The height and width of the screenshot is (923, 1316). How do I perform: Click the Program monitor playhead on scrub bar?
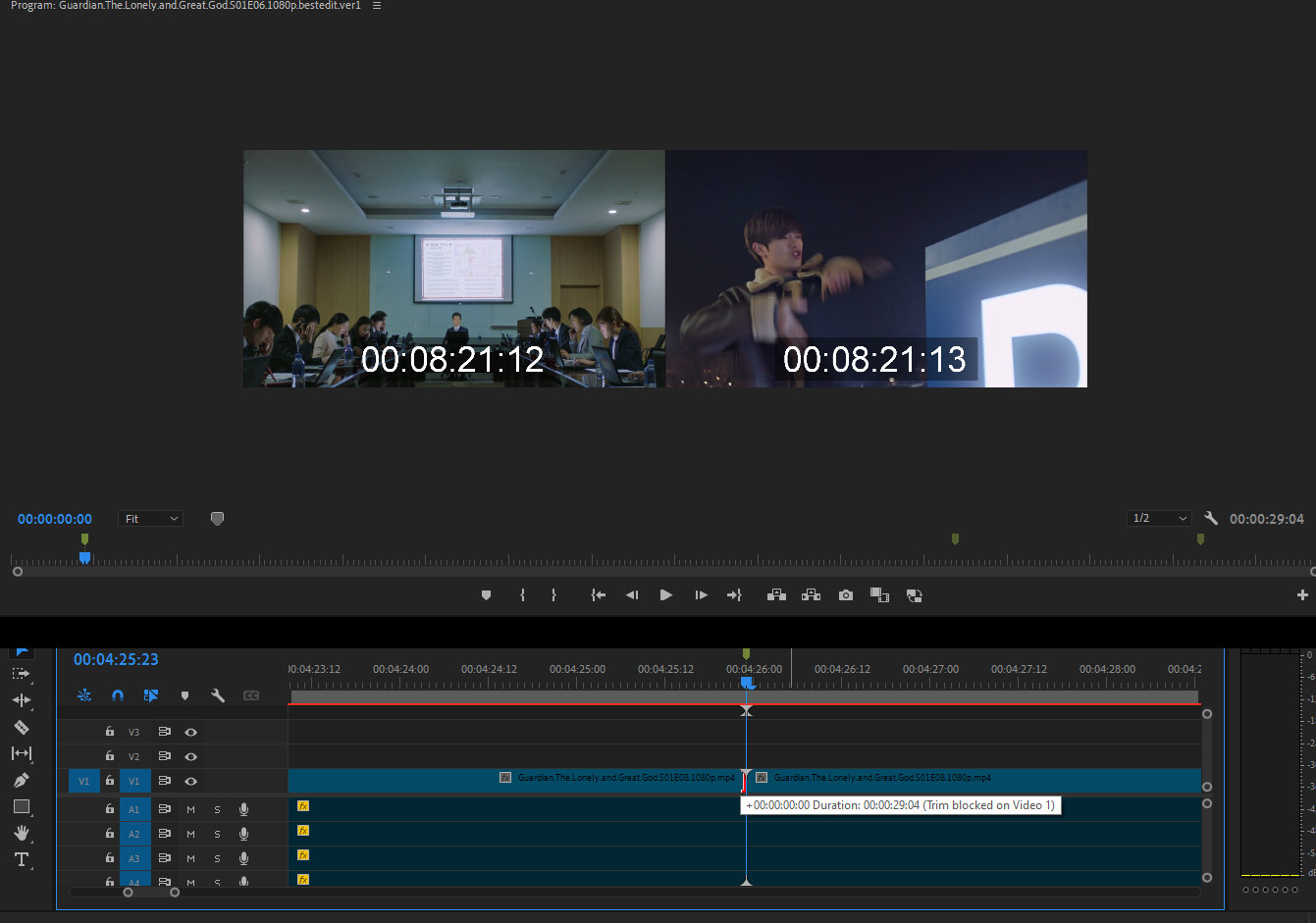(84, 557)
